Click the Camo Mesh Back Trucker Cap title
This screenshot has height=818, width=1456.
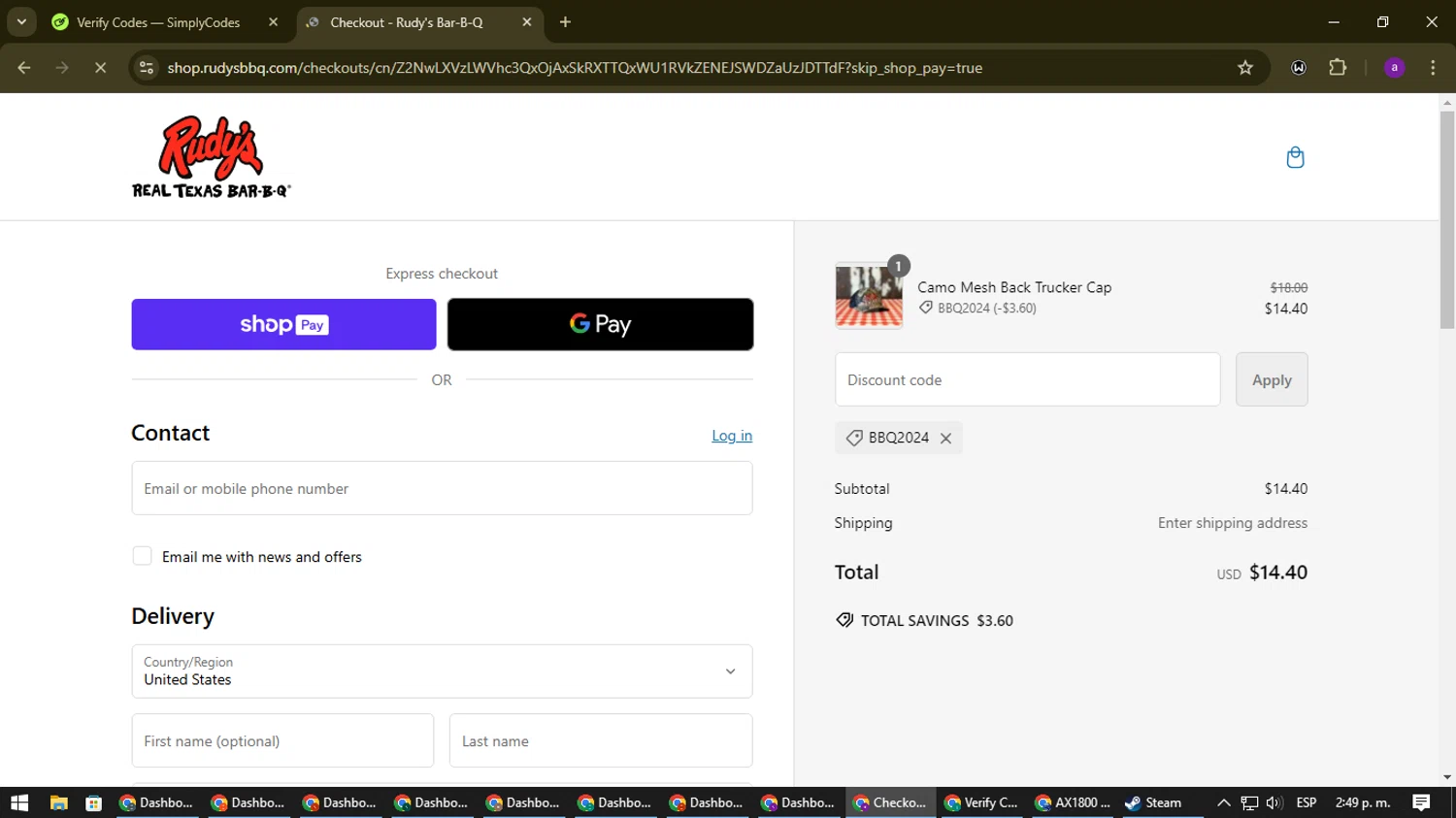pyautogui.click(x=1014, y=287)
